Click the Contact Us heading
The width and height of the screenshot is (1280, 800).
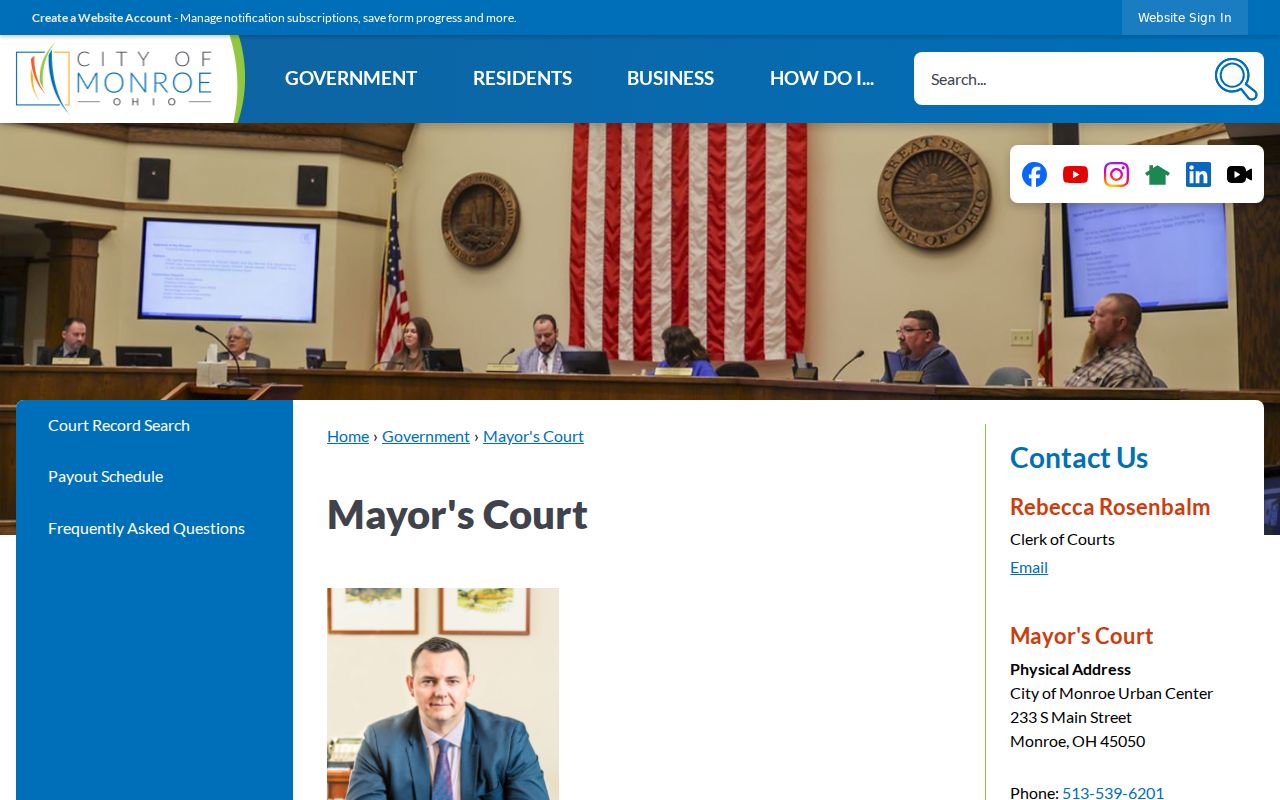click(1079, 458)
